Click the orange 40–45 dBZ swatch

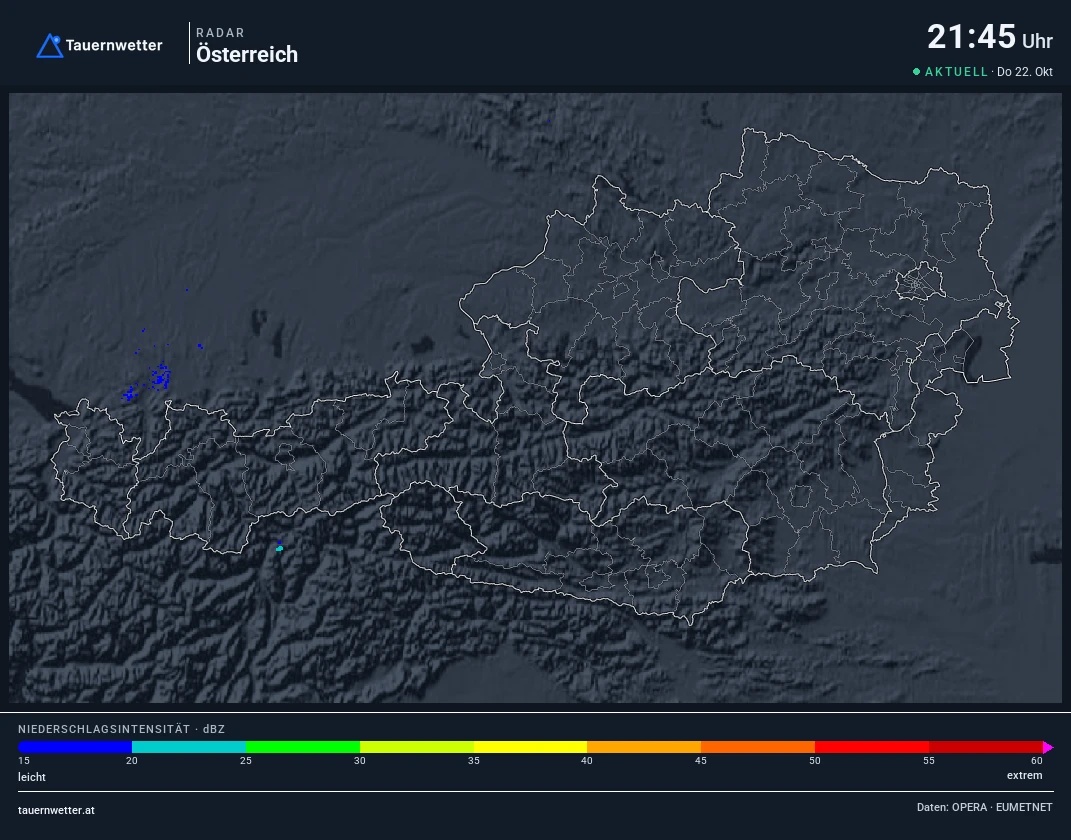[644, 747]
